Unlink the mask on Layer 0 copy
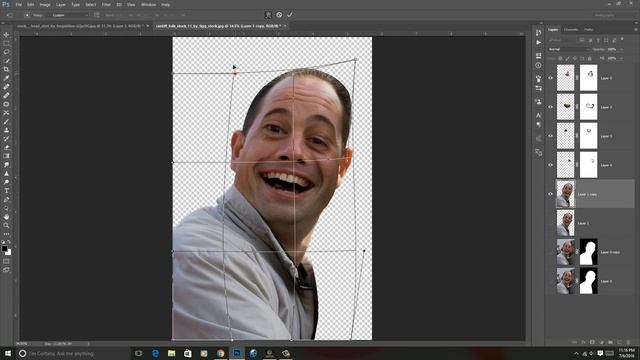 (577, 252)
